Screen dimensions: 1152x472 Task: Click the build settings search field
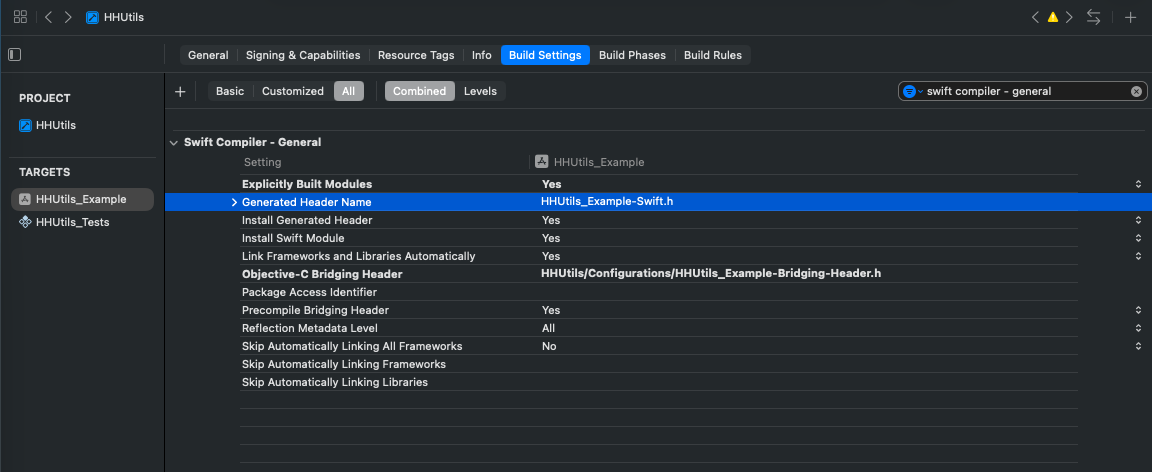1025,91
